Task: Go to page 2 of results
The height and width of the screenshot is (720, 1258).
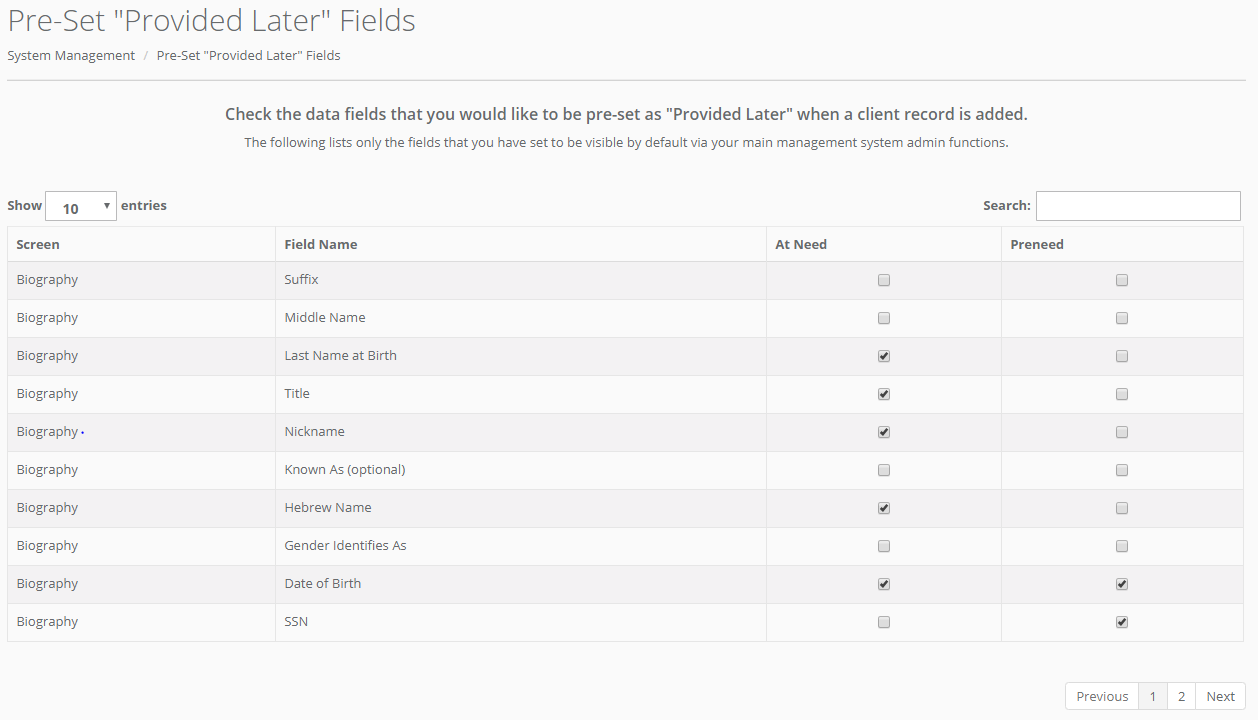Action: coord(1181,697)
